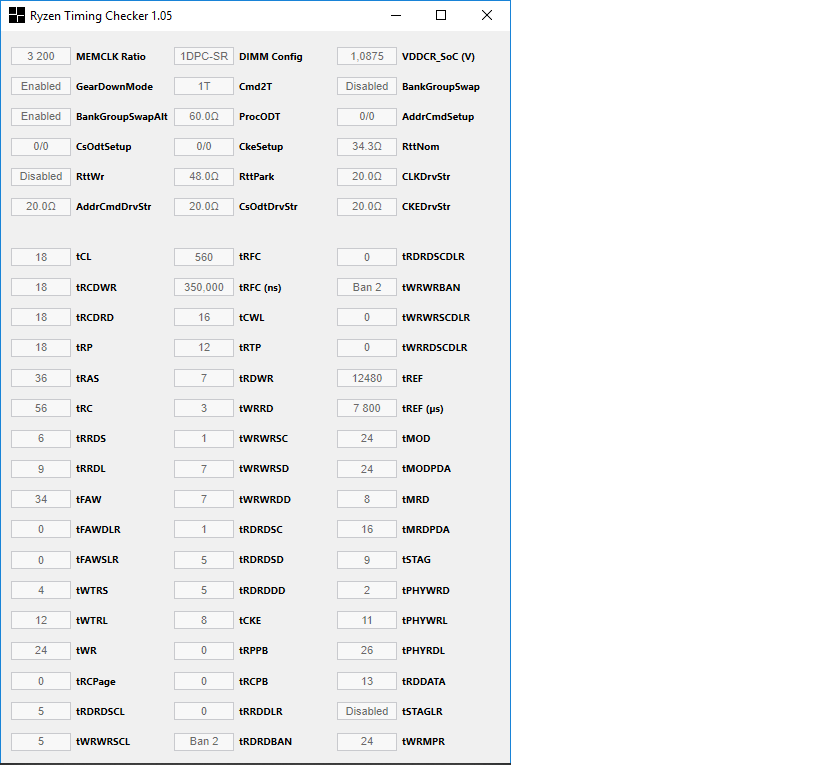Click the tRDRDSCL value field
Image resolution: width=819 pixels, height=765 pixels.
pos(41,711)
